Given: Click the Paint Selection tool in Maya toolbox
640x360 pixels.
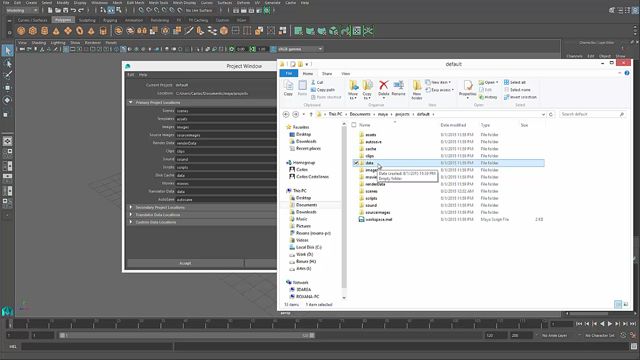Looking at the screenshot, I should [7, 75].
